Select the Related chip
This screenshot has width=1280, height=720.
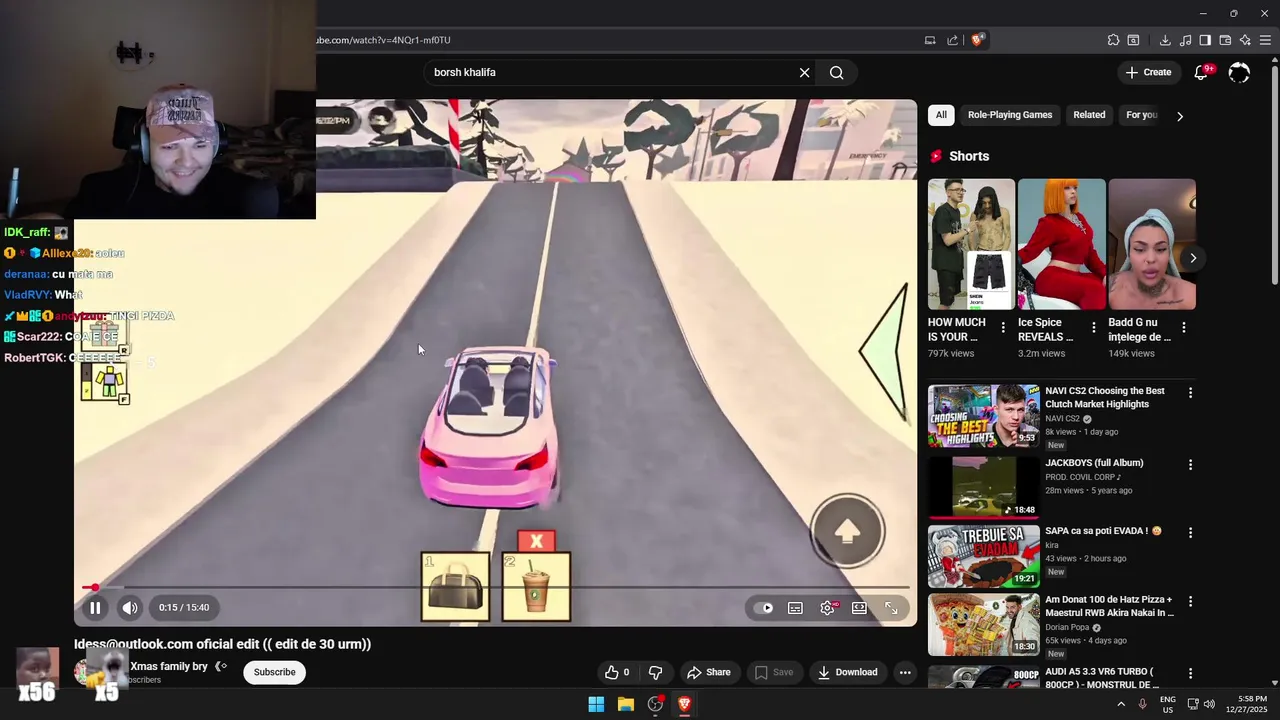click(x=1089, y=115)
